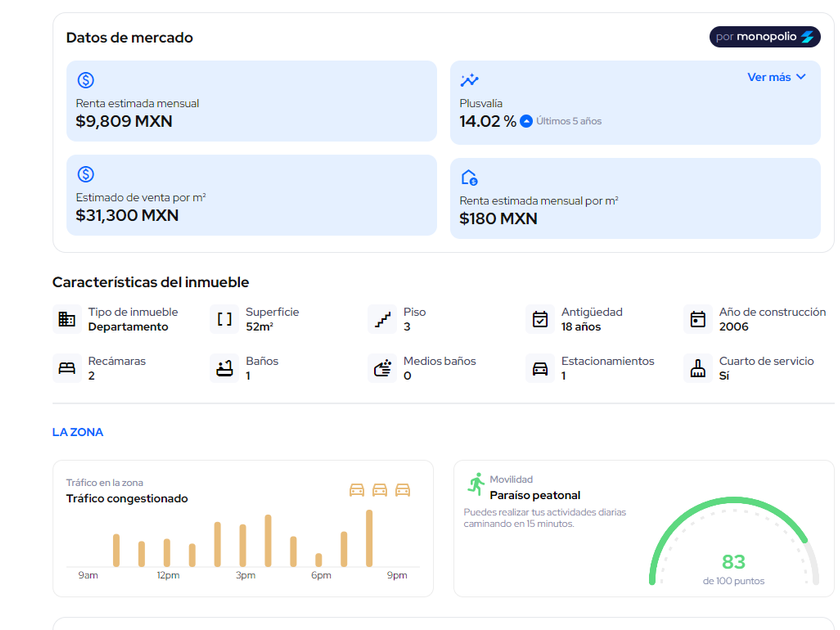
Task: Click the building icon for Tipo de inmueble
Action: click(x=67, y=319)
